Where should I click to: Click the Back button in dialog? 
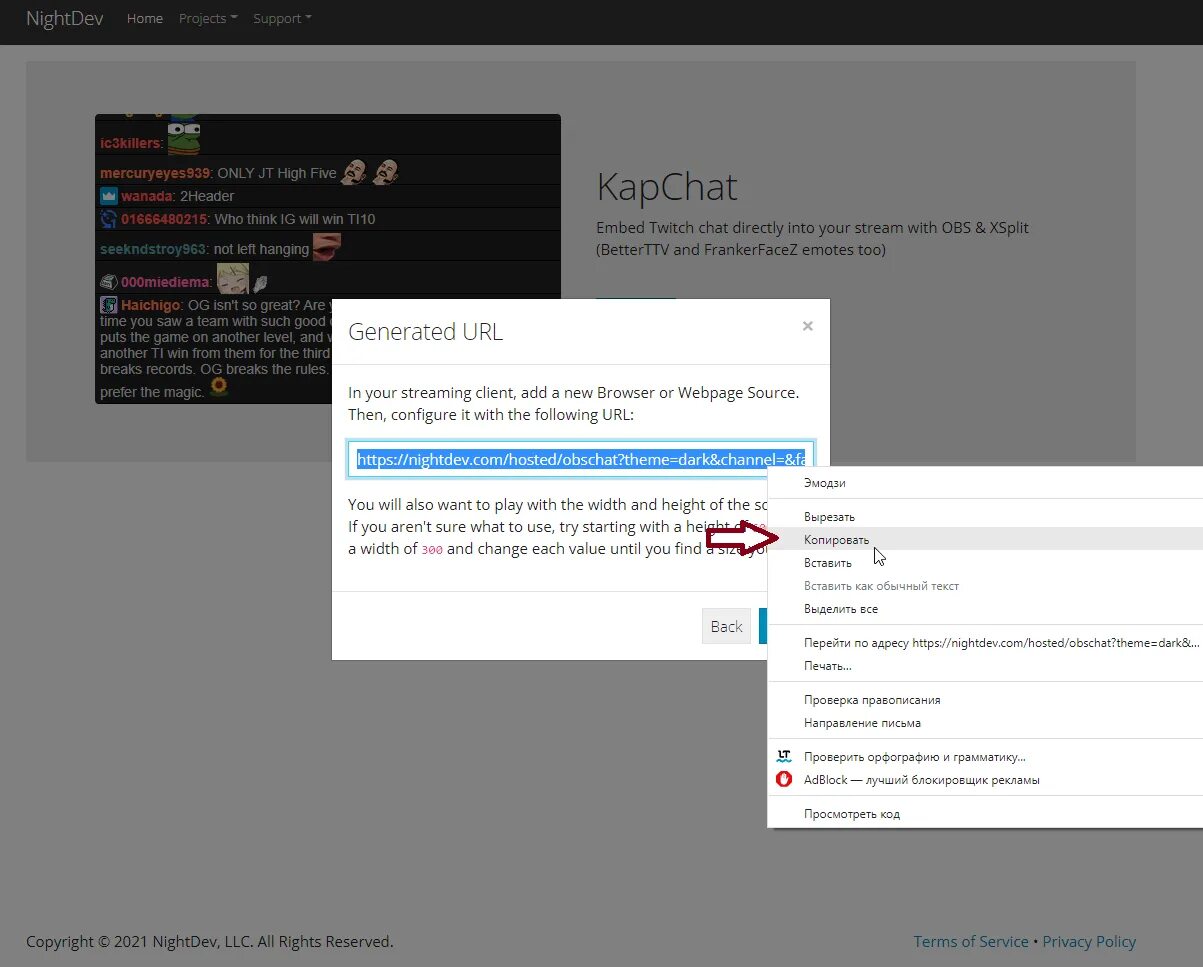click(726, 626)
